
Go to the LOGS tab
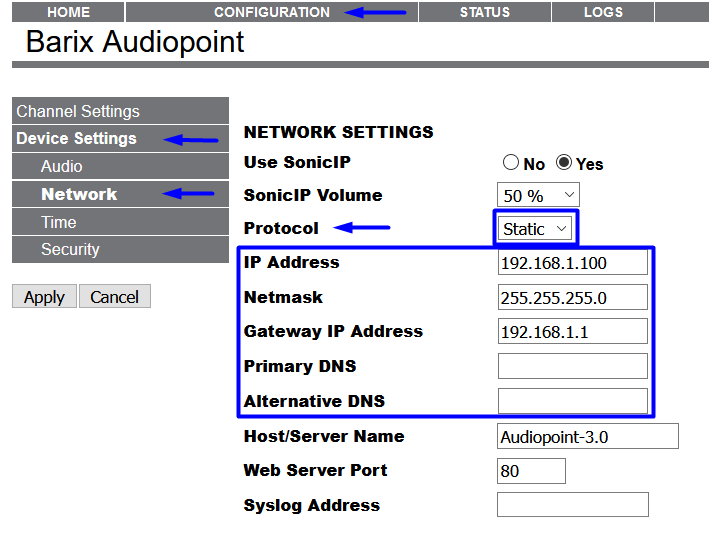[603, 12]
